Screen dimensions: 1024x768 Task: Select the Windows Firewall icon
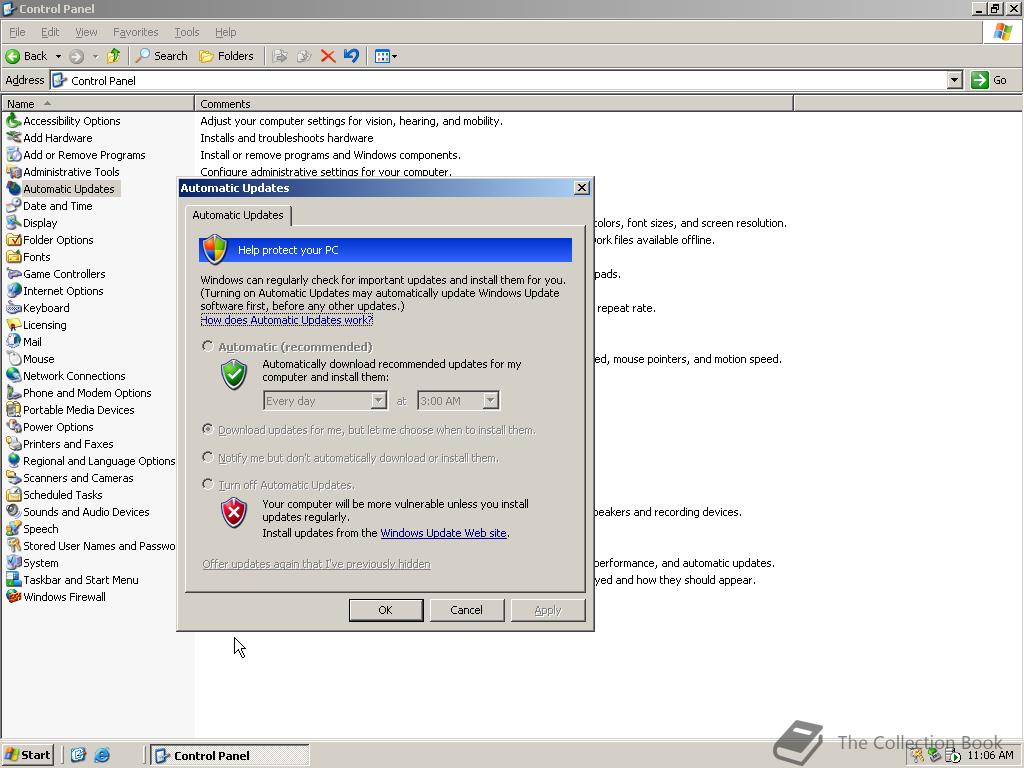coord(13,596)
